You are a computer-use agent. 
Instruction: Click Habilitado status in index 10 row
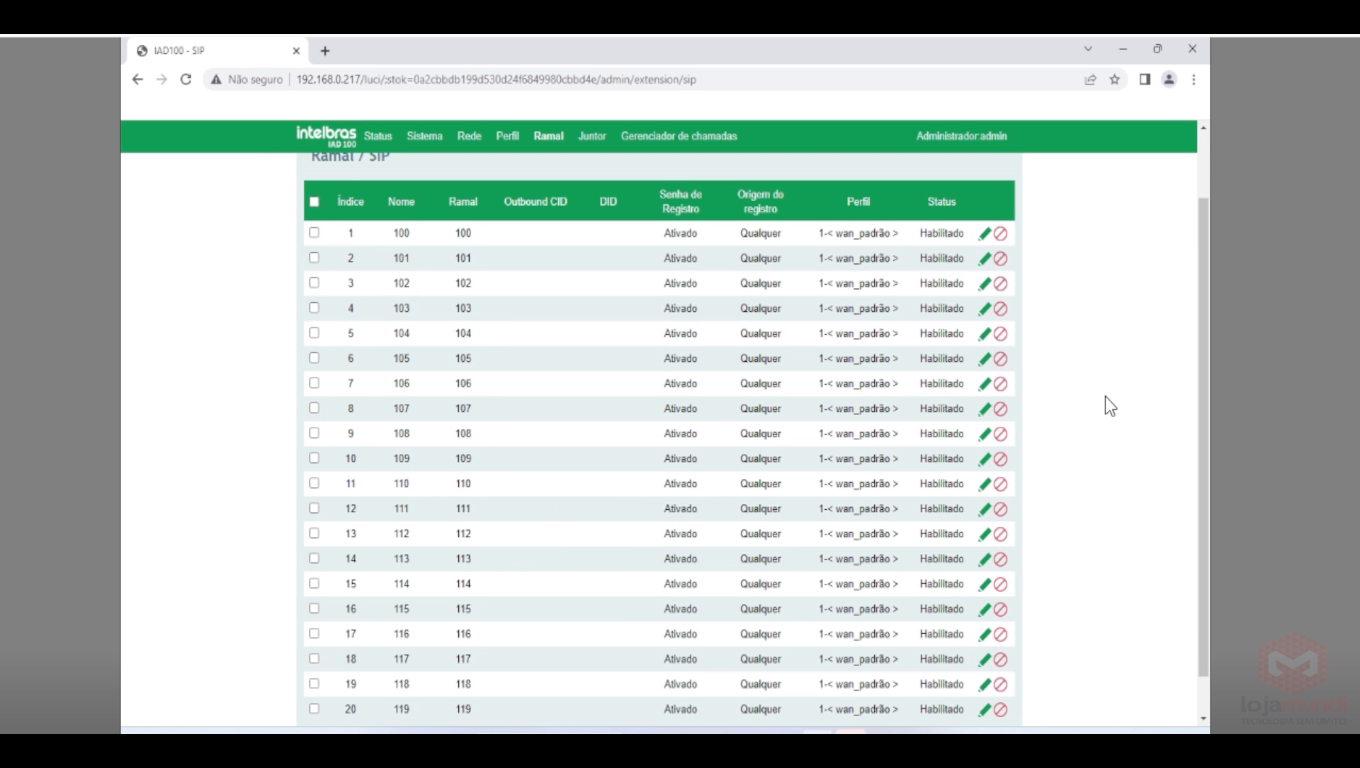click(x=942, y=459)
